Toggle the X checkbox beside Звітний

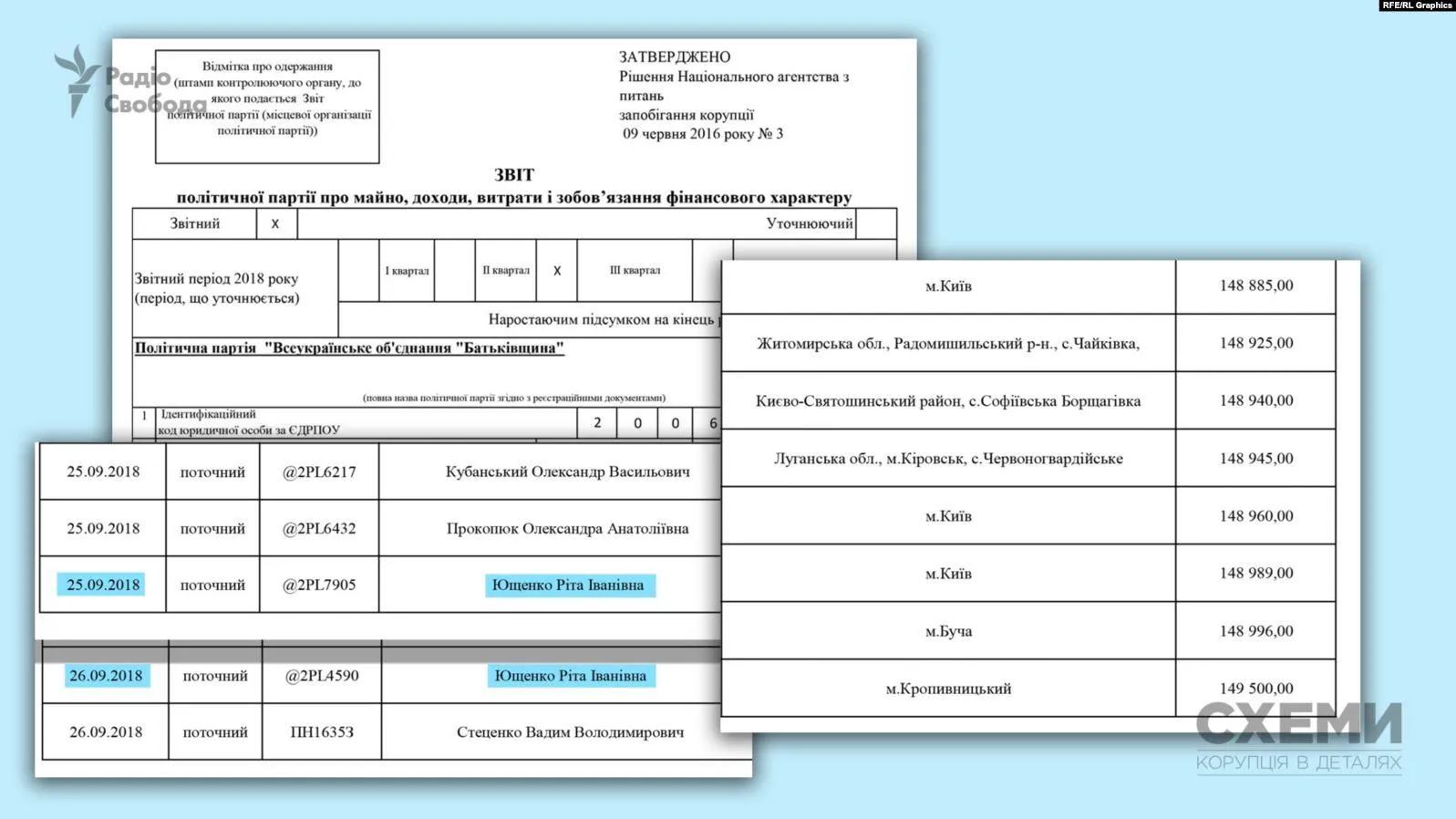[x=275, y=223]
